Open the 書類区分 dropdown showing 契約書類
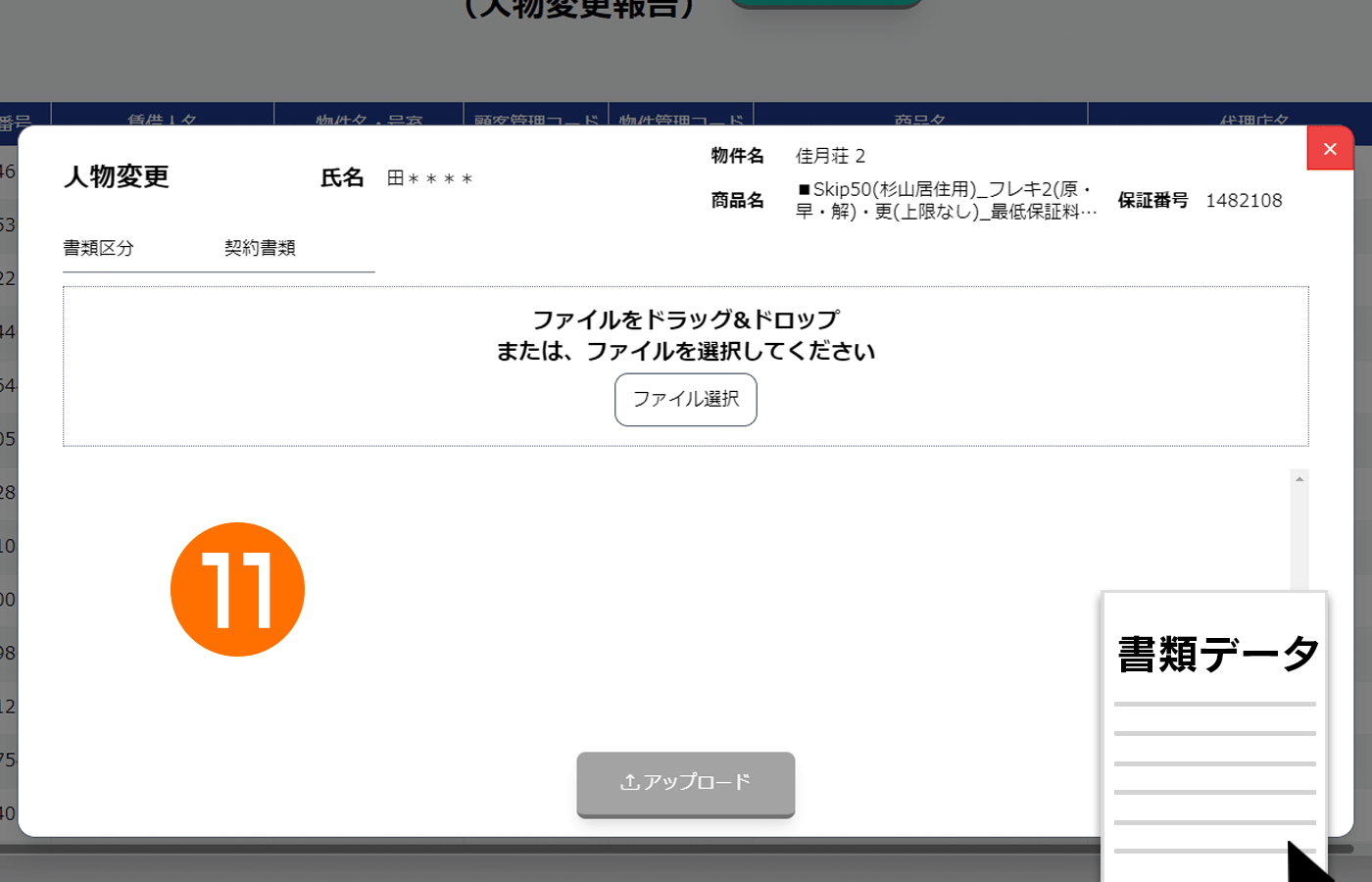 pyautogui.click(x=260, y=249)
